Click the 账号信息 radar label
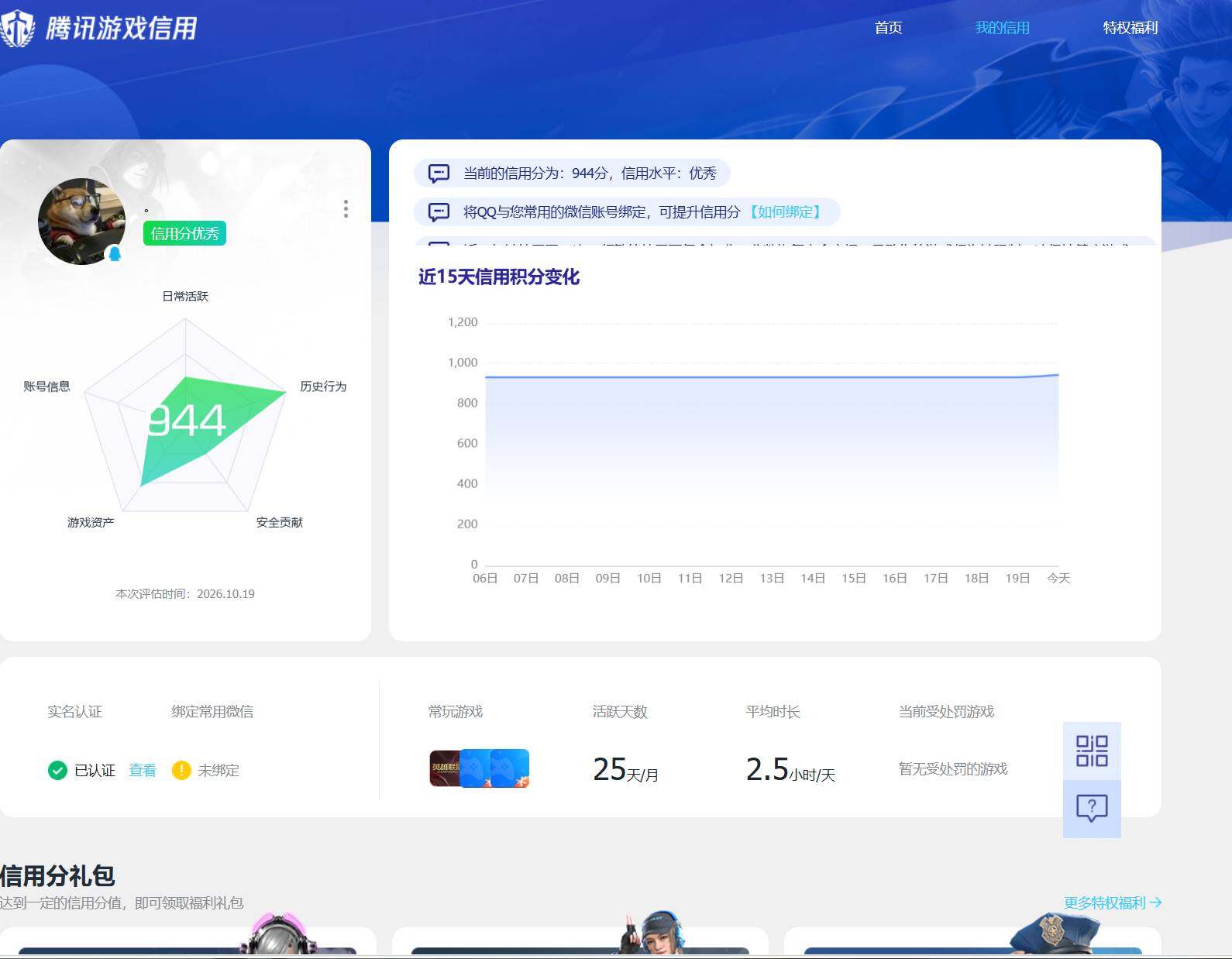Image resolution: width=1232 pixels, height=959 pixels. pyautogui.click(x=46, y=387)
